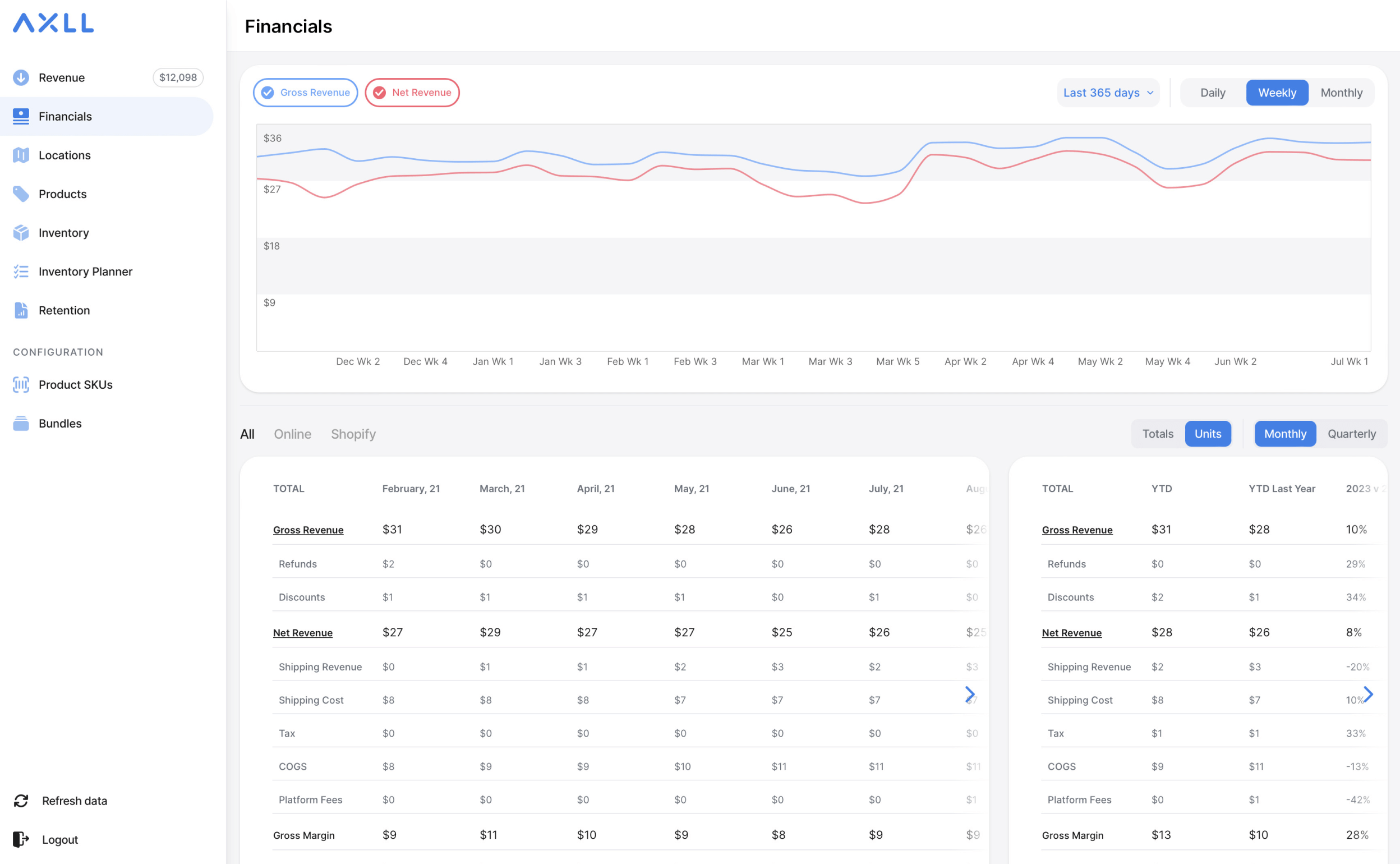This screenshot has height=864, width=1400.
Task: Open the Locations page
Action: (107, 155)
